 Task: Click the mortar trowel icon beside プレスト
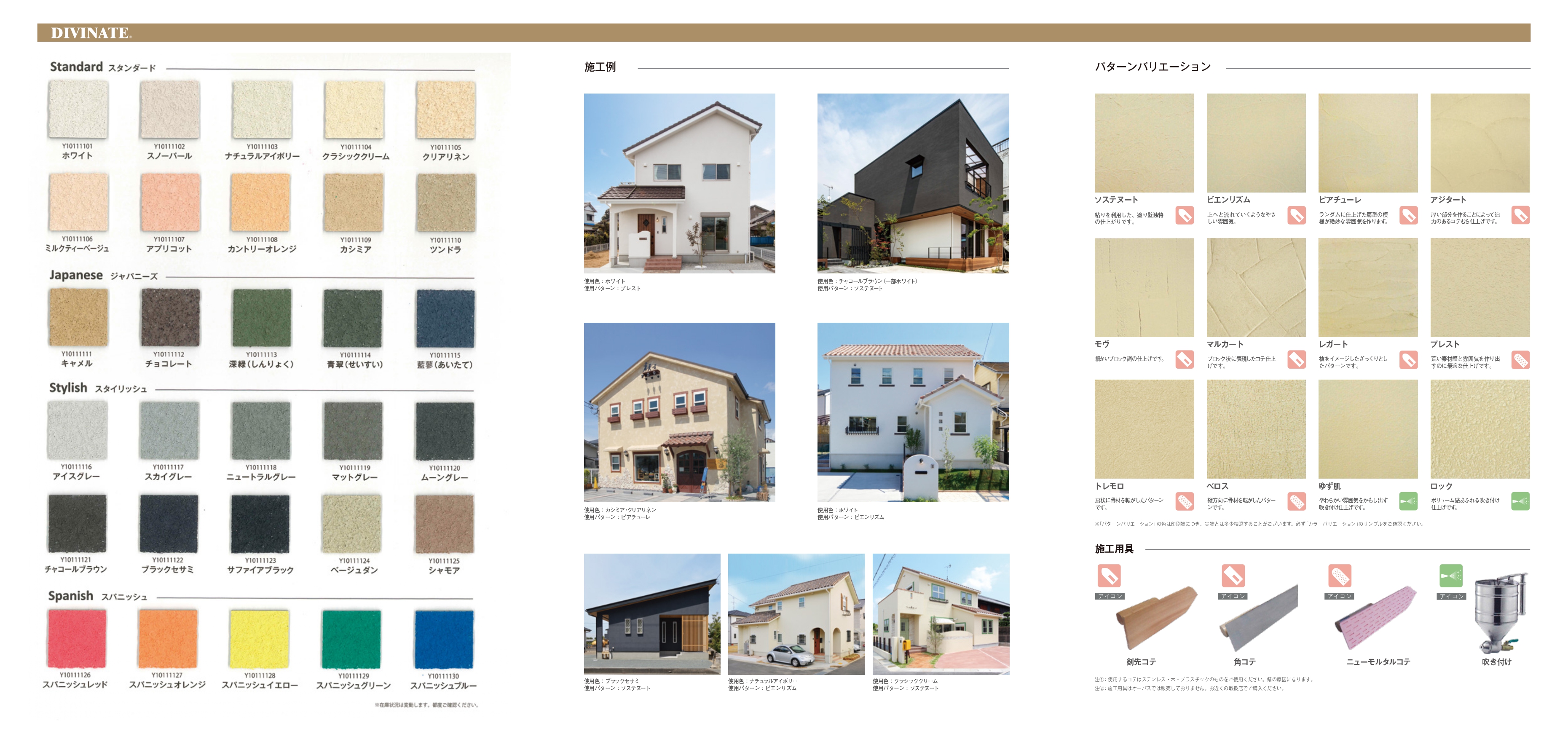[x=1520, y=360]
